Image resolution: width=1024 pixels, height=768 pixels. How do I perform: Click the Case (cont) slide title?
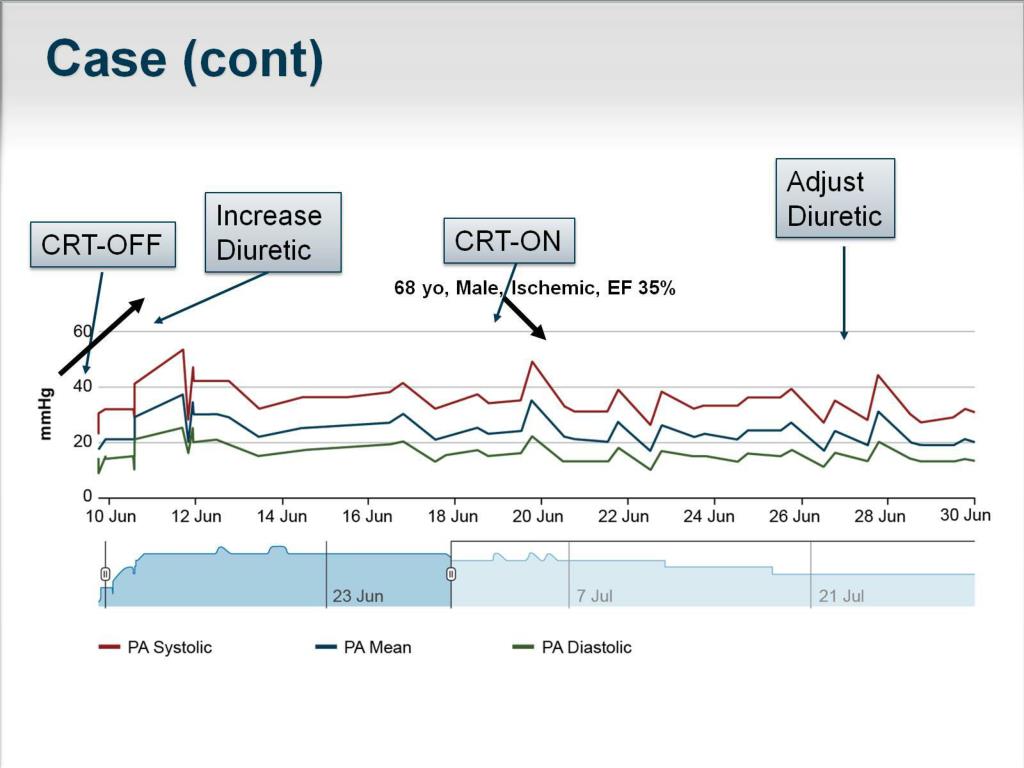pyautogui.click(x=185, y=59)
